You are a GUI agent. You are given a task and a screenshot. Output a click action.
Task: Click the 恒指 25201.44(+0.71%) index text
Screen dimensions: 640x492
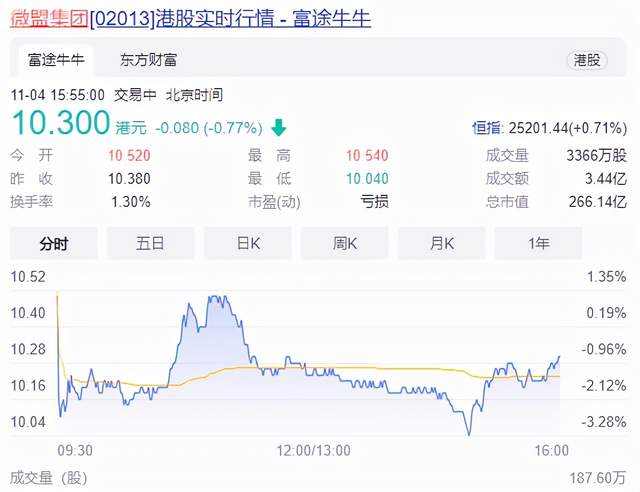549,128
